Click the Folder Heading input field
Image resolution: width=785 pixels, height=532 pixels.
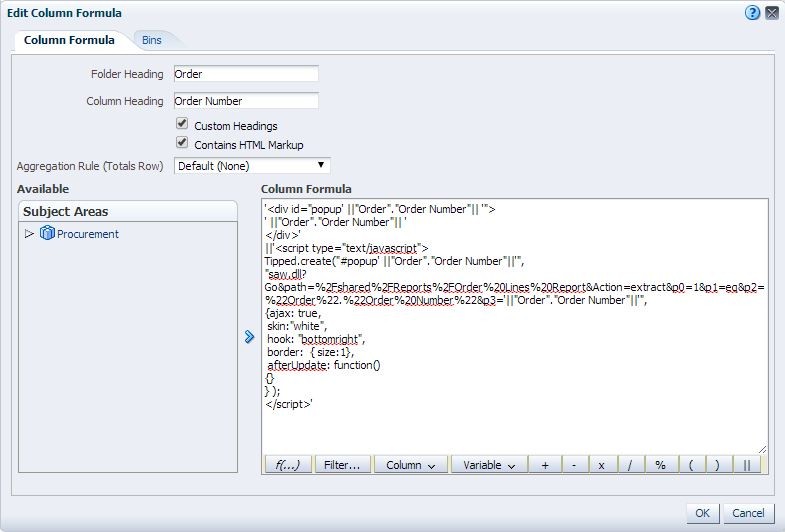pos(246,74)
